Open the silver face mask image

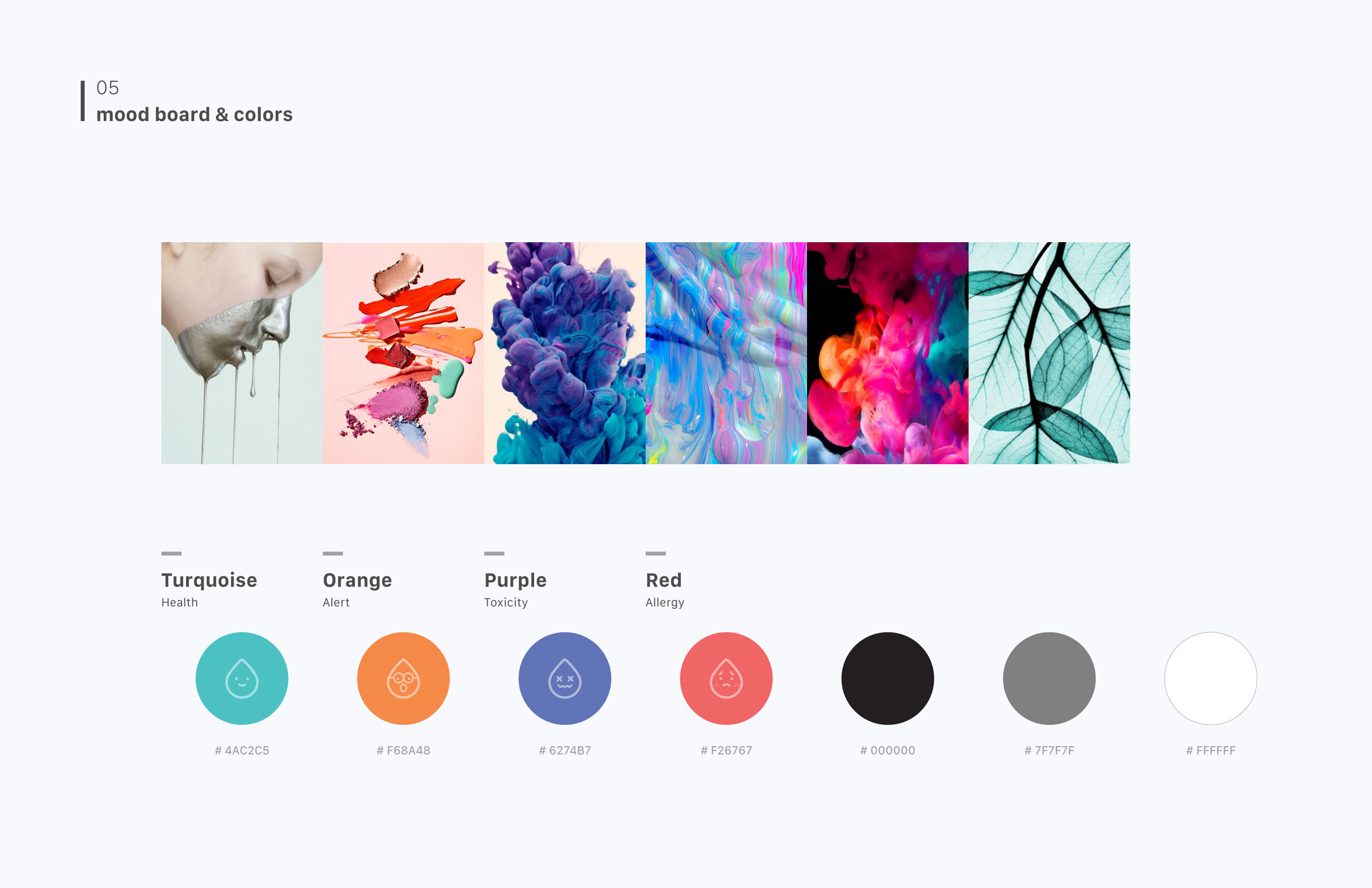(x=242, y=353)
